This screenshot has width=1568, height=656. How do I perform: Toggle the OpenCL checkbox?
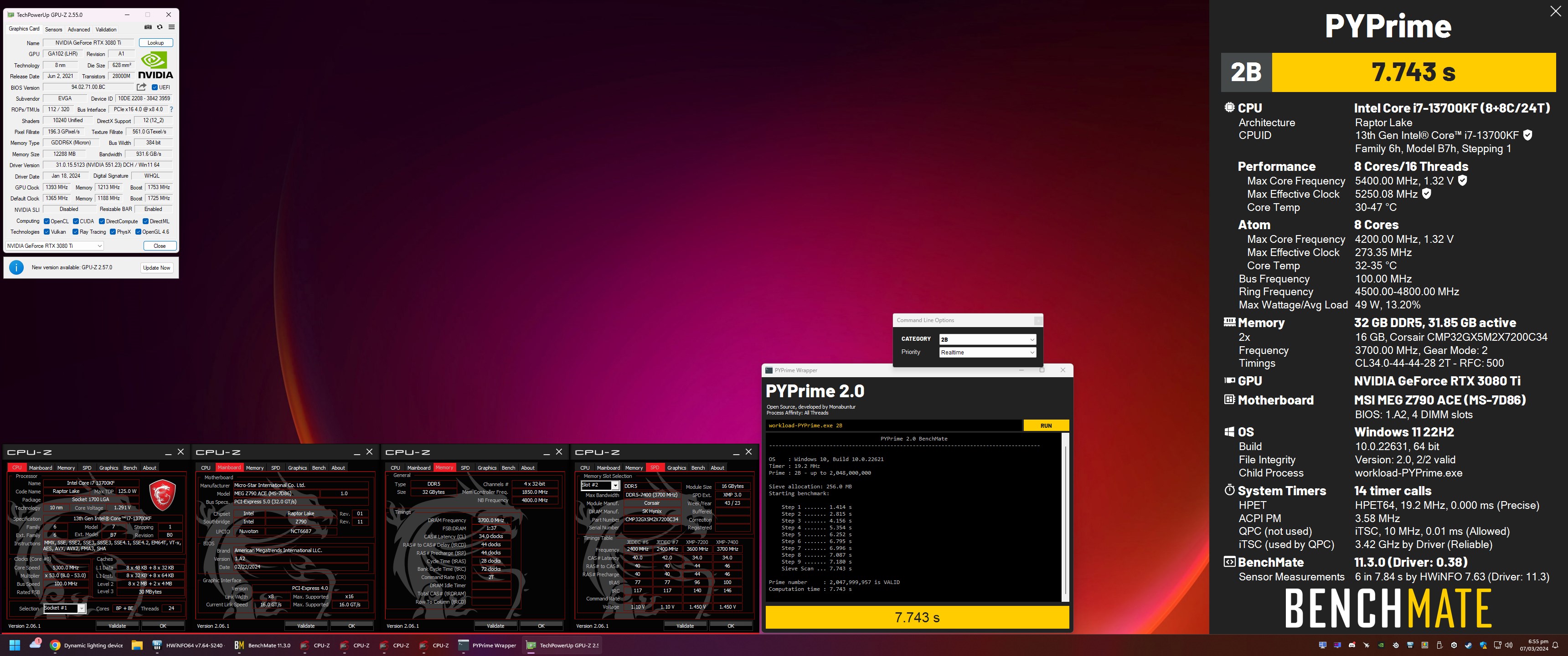click(47, 221)
